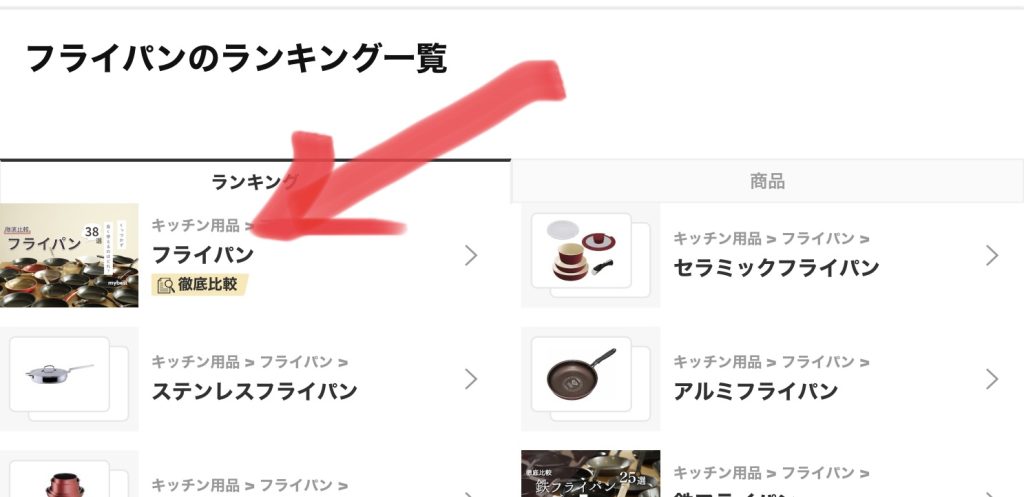Open the アルミフライパン ranking link

click(756, 391)
